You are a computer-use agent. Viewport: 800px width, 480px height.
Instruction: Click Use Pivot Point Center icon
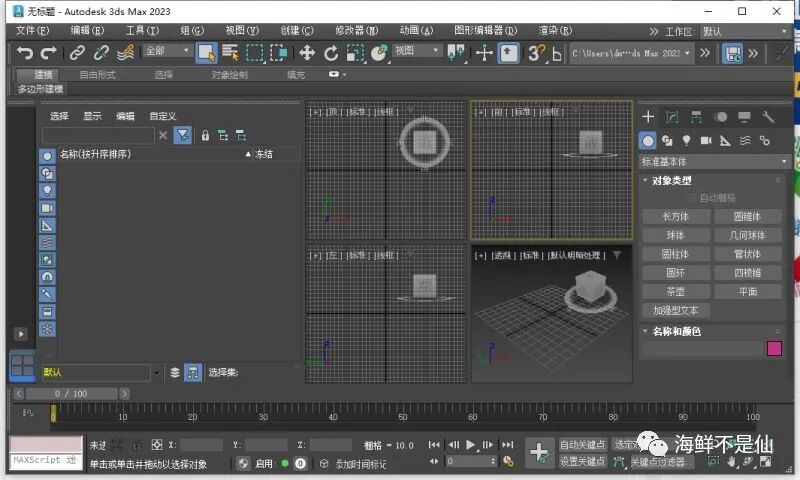(x=456, y=53)
